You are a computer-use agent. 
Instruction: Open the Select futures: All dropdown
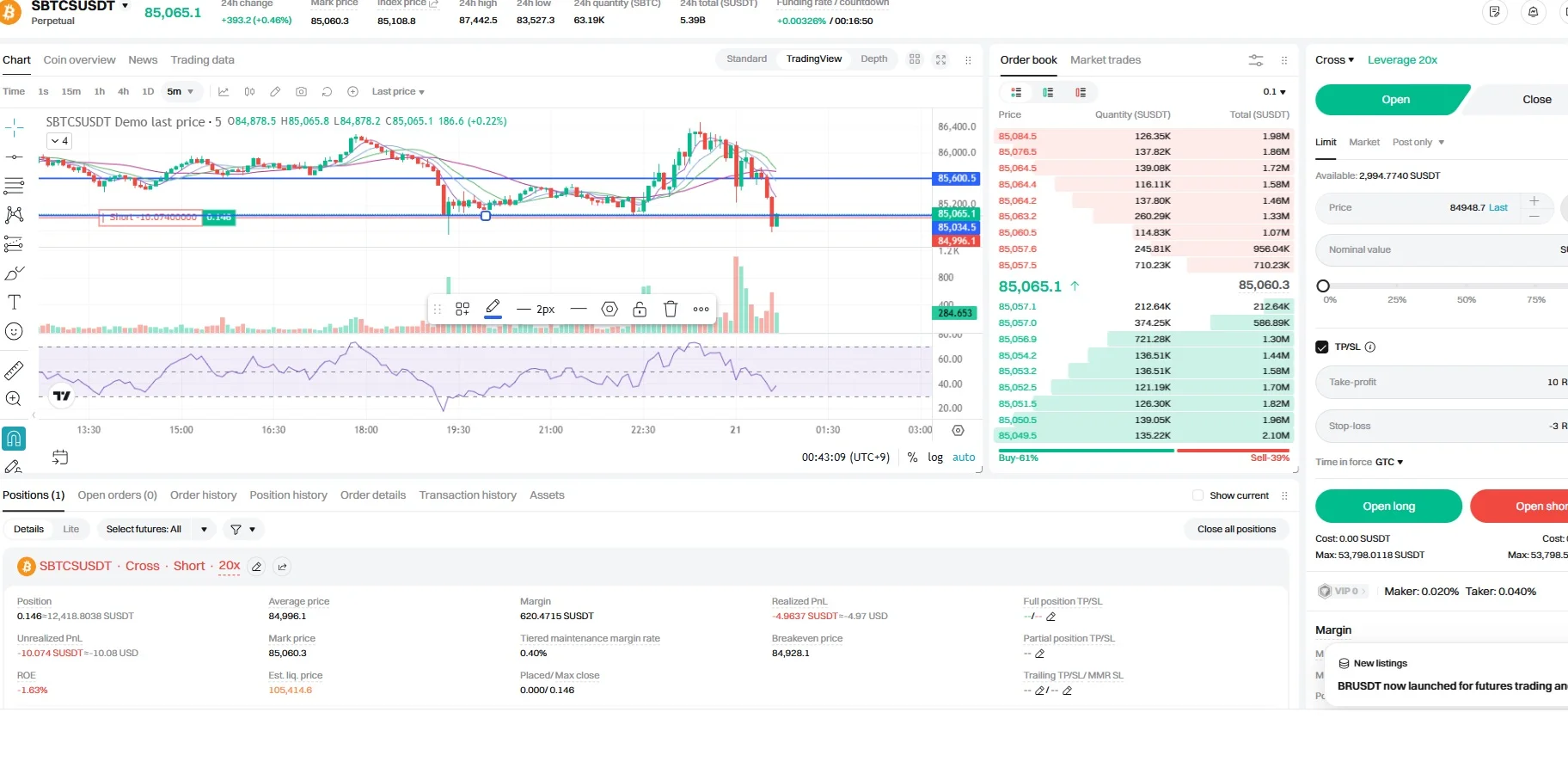pos(156,530)
